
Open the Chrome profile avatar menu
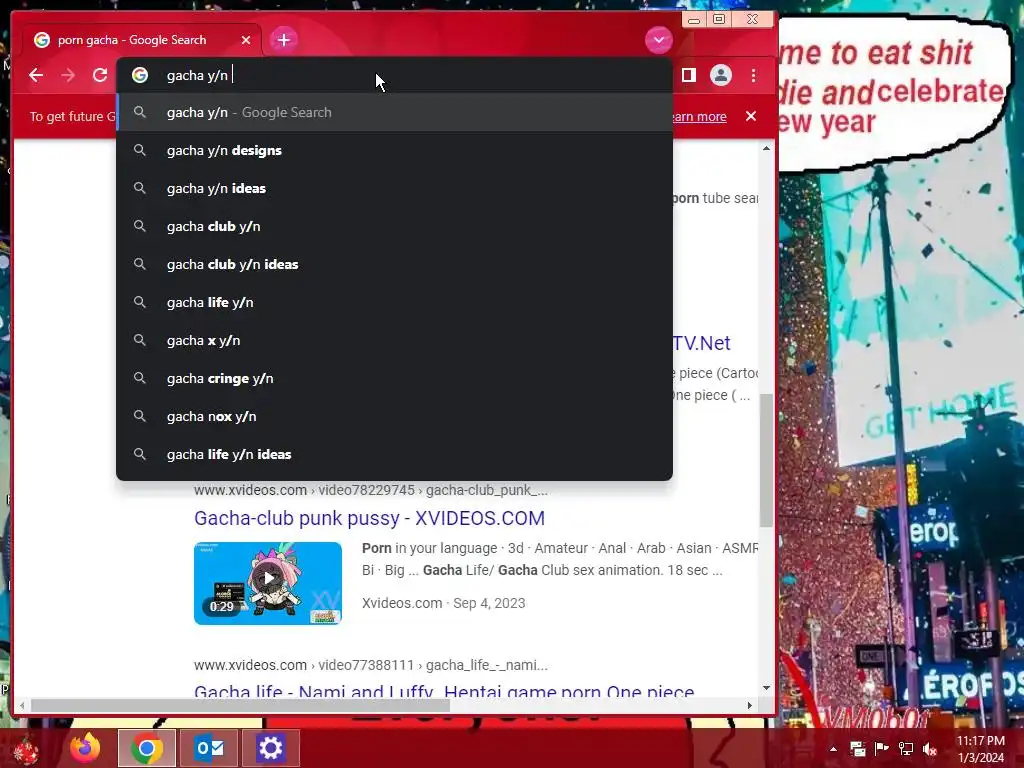tap(721, 75)
